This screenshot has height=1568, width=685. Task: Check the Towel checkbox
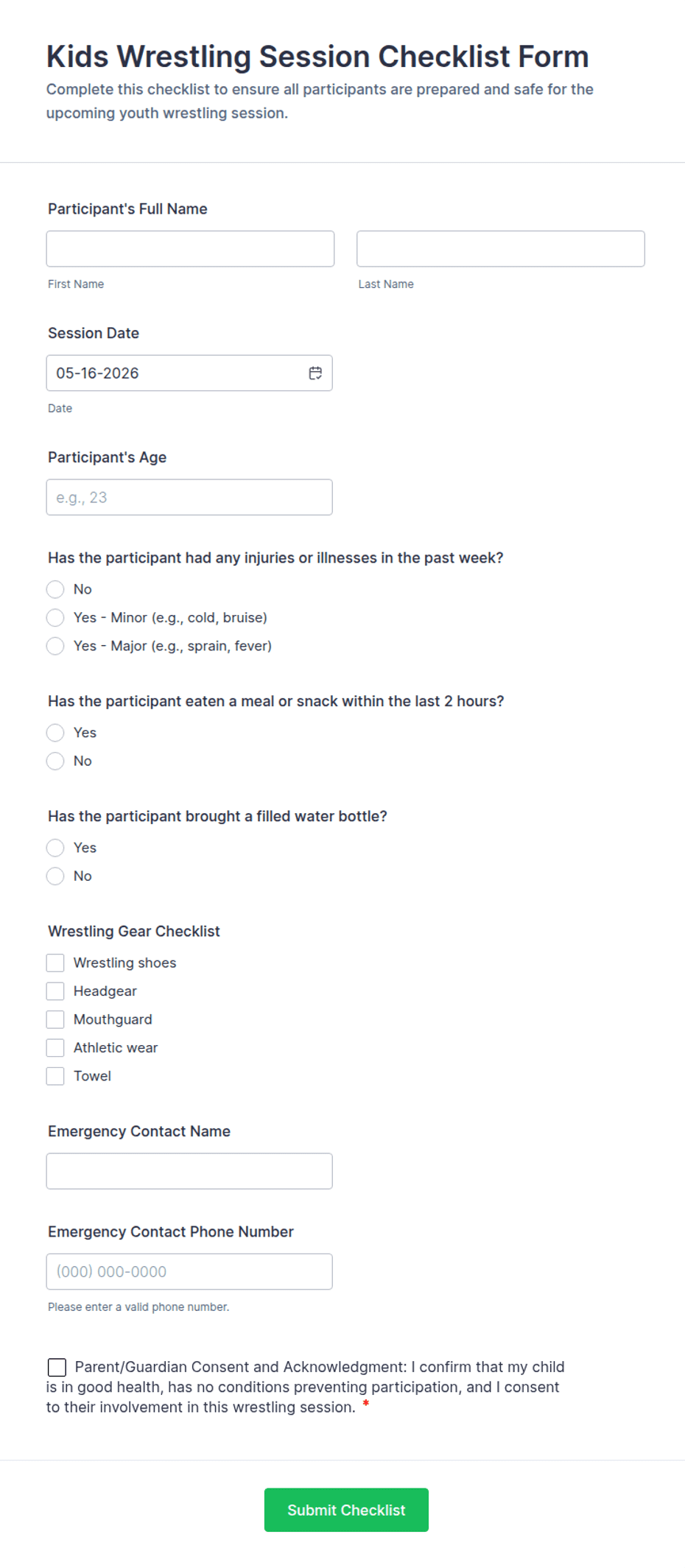pos(55,1076)
